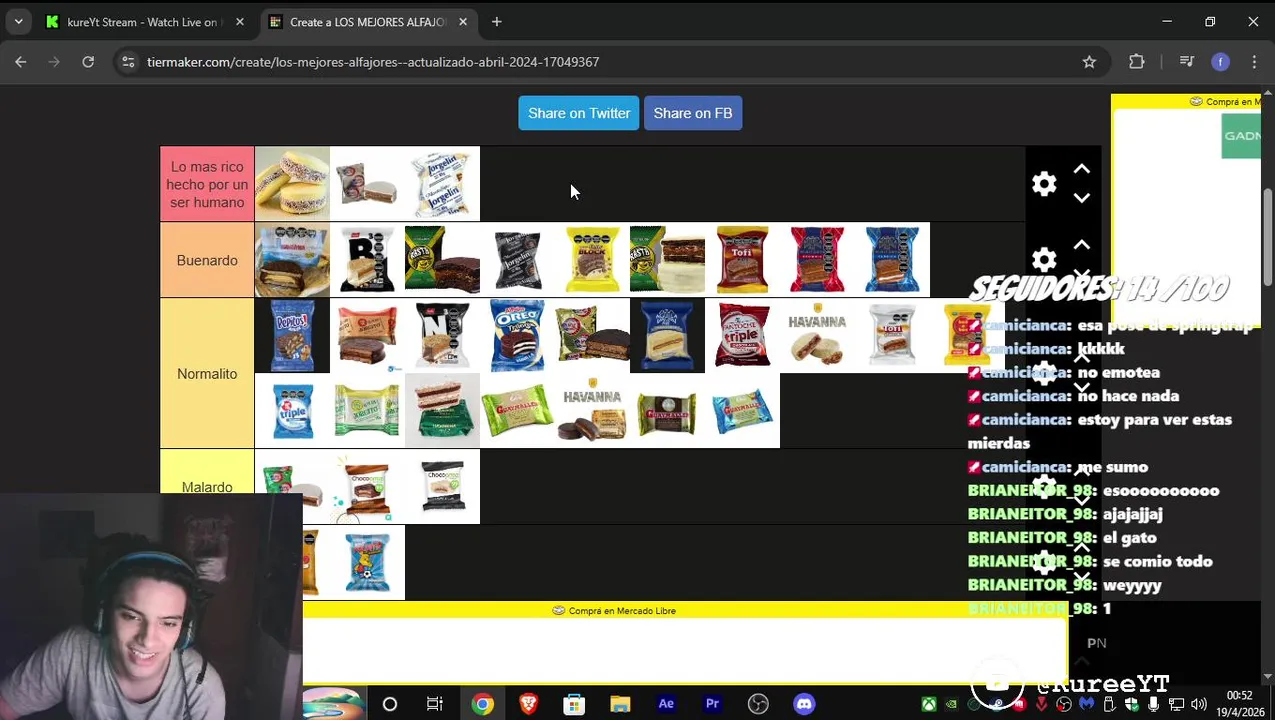
Task: Click the Comprá en Mercado Libre bottom banner
Action: [684, 641]
